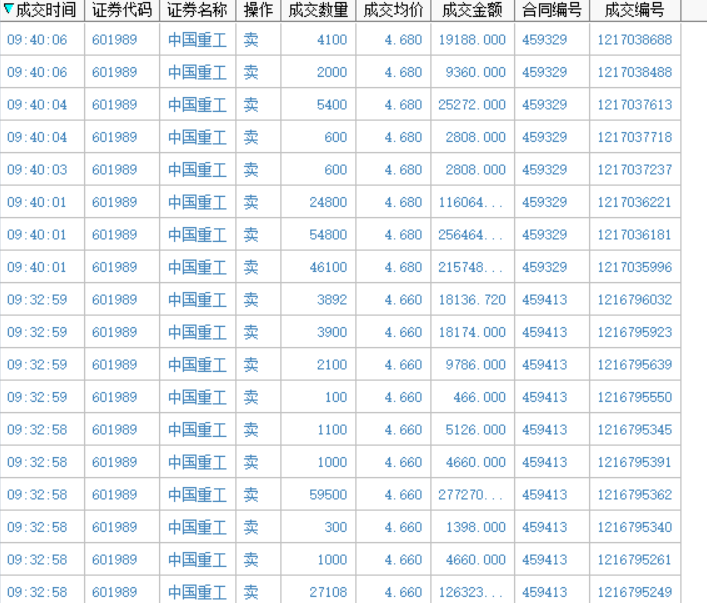
Task: Select trade number 1217036221
Action: pos(635,202)
